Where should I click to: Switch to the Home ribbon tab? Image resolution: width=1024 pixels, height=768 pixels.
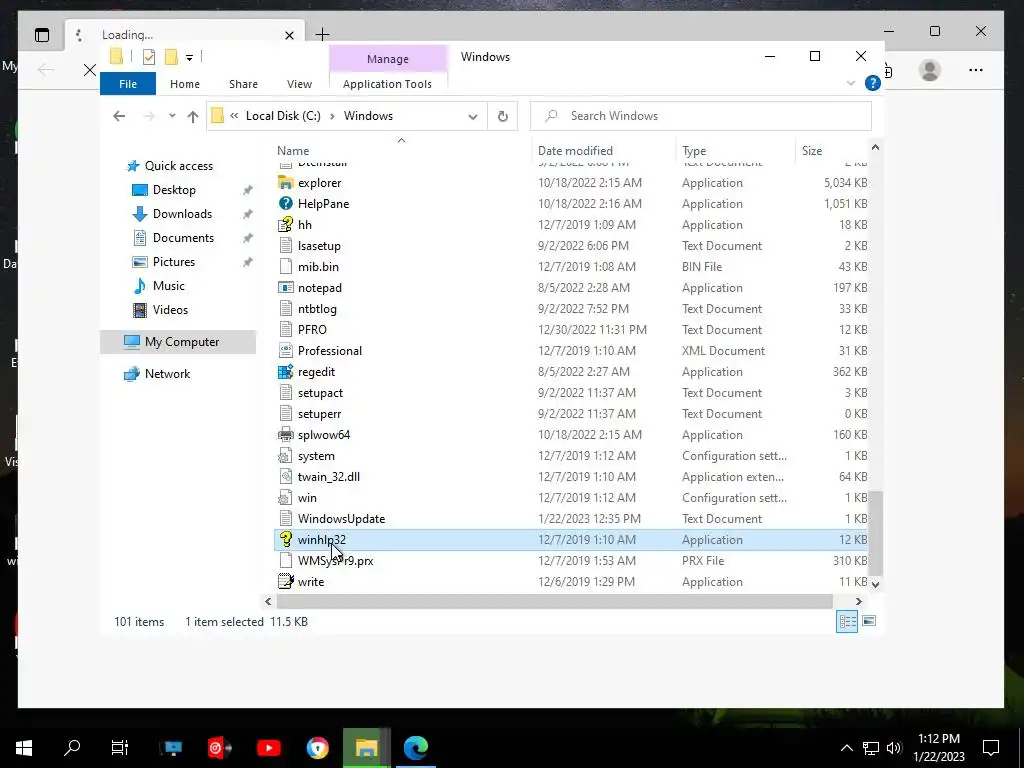pos(185,84)
